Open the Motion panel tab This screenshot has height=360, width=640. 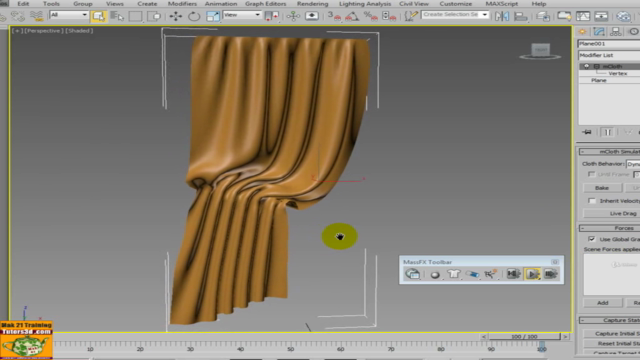[633, 32]
